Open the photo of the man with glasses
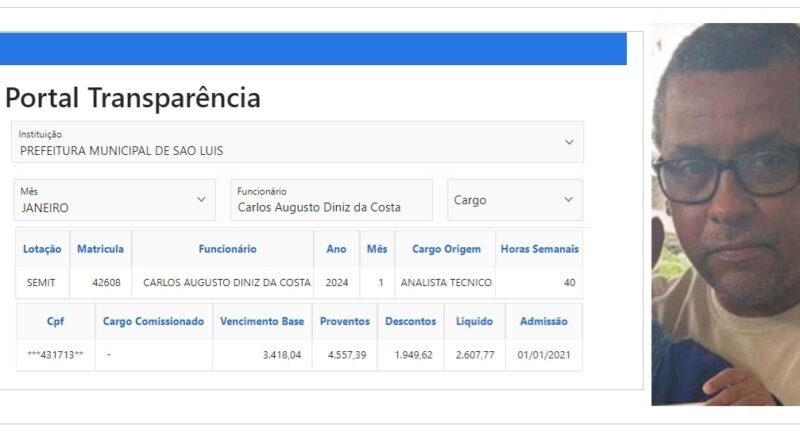Image resolution: width=800 pixels, height=445 pixels. (725, 214)
